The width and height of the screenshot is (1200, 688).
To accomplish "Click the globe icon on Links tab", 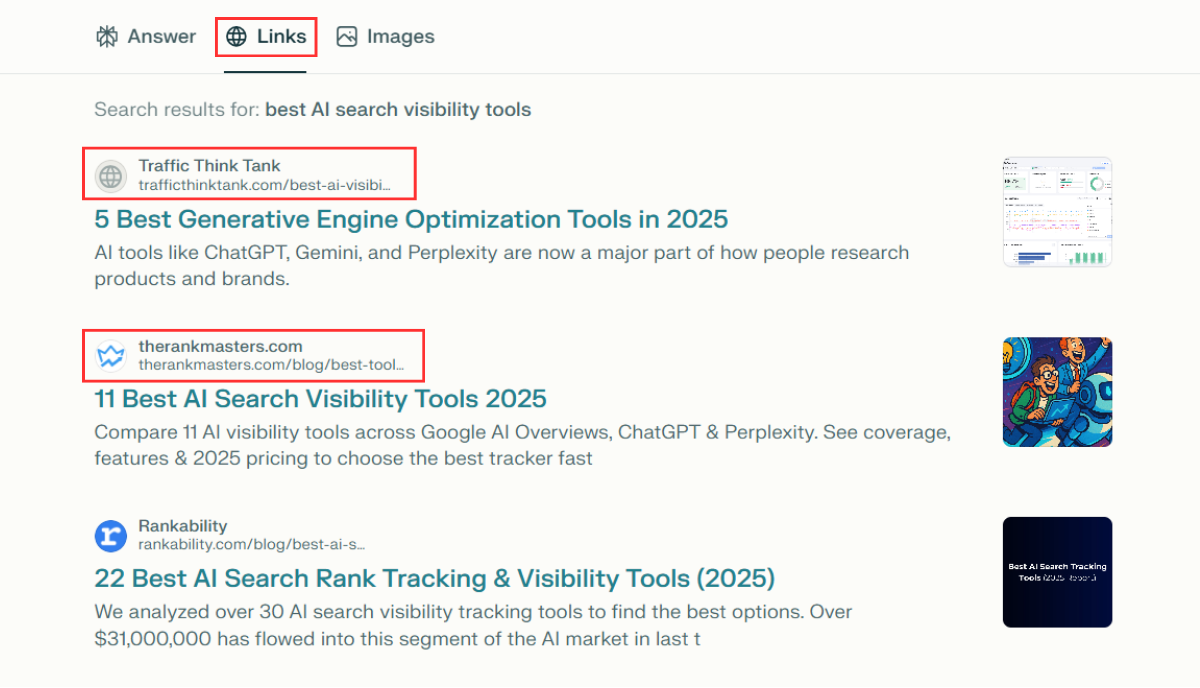I will click(236, 37).
